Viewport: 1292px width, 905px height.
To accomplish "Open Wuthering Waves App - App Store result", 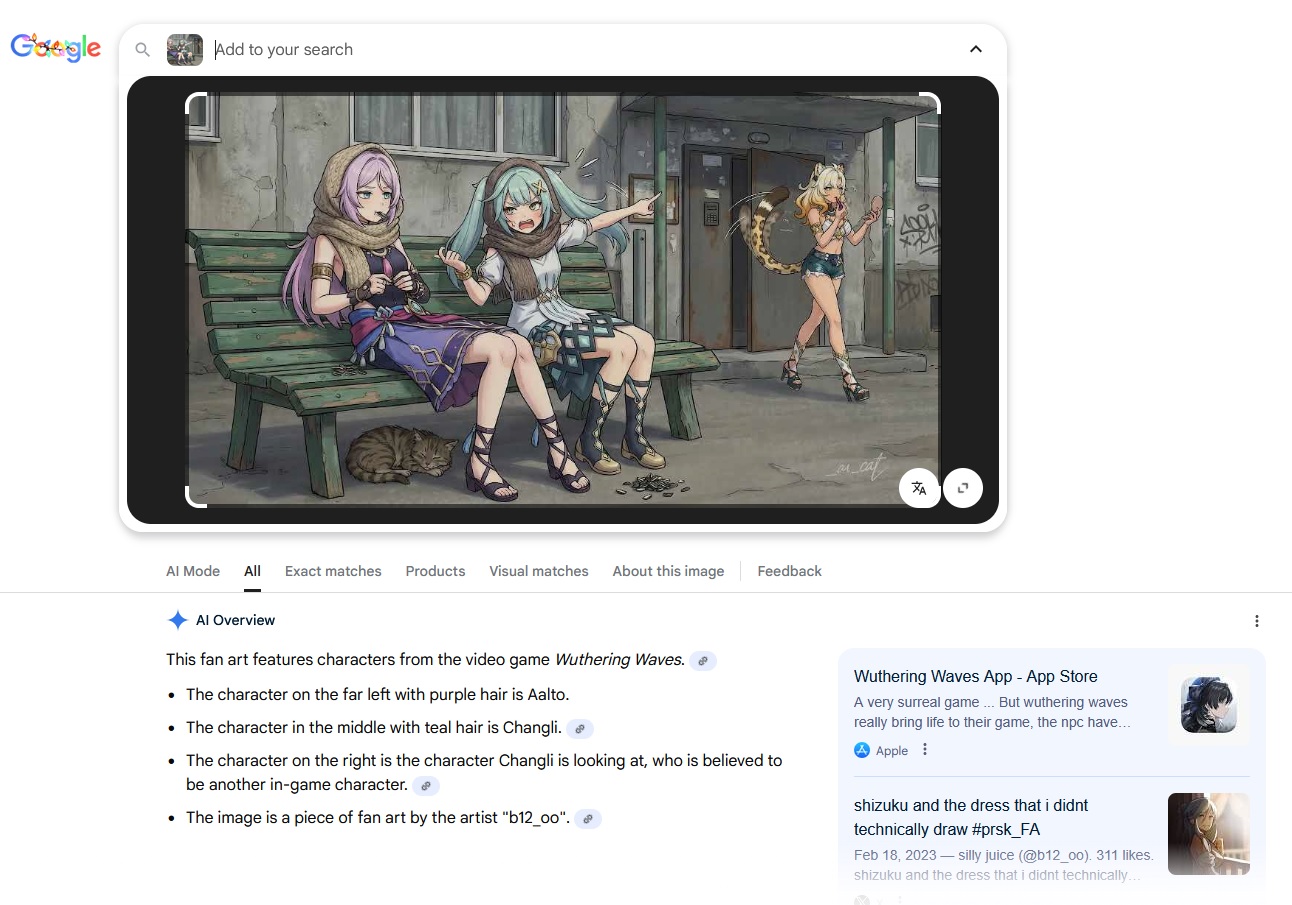I will (976, 676).
